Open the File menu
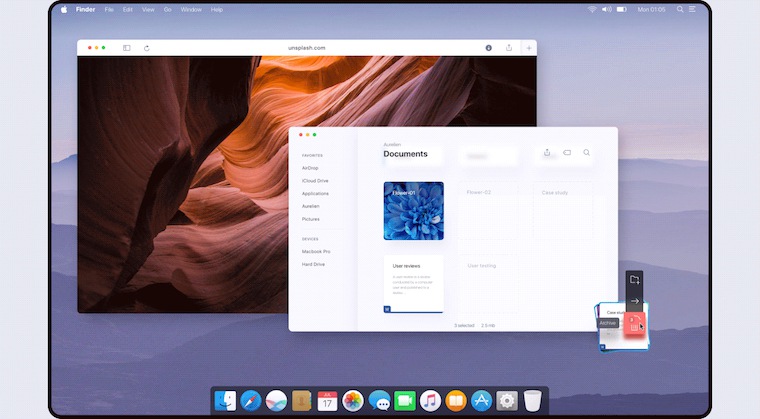This screenshot has width=760, height=419. click(x=109, y=9)
